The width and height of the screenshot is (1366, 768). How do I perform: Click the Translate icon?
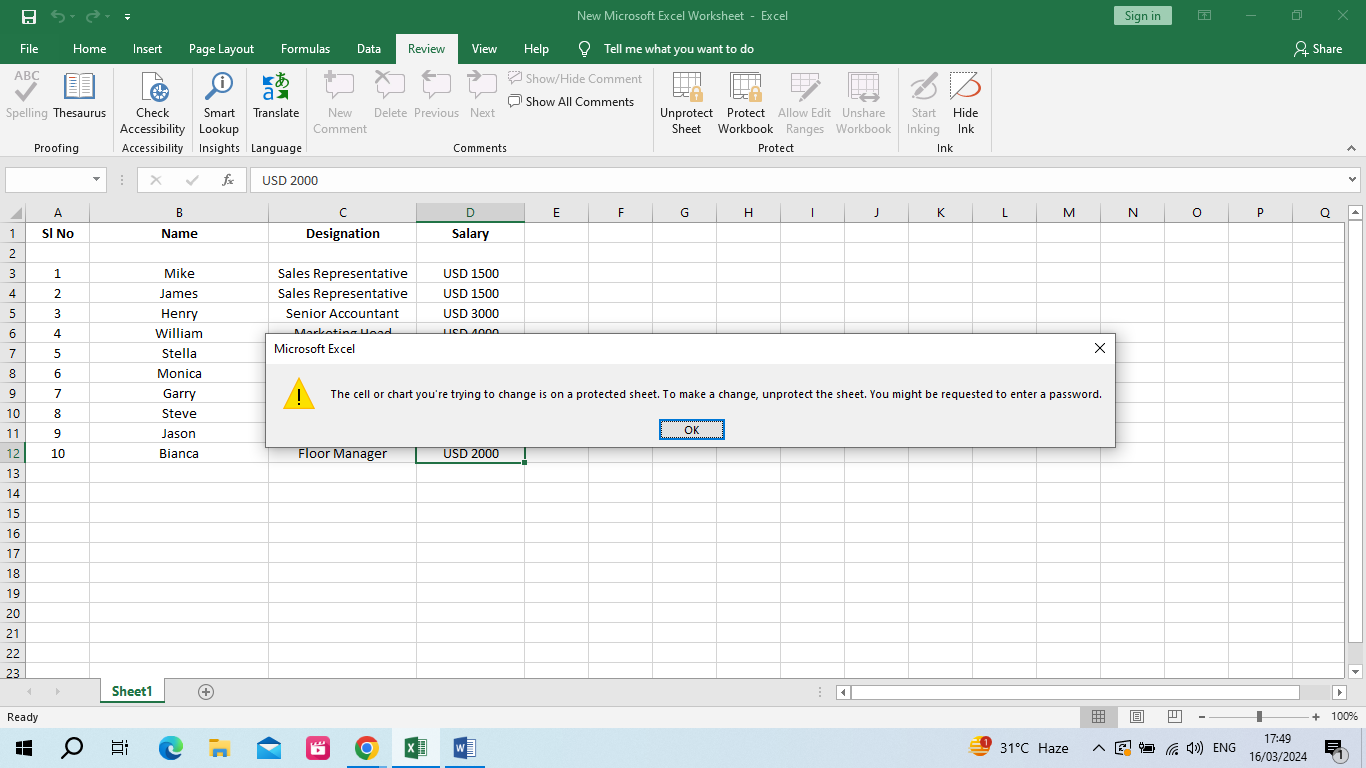tap(276, 87)
